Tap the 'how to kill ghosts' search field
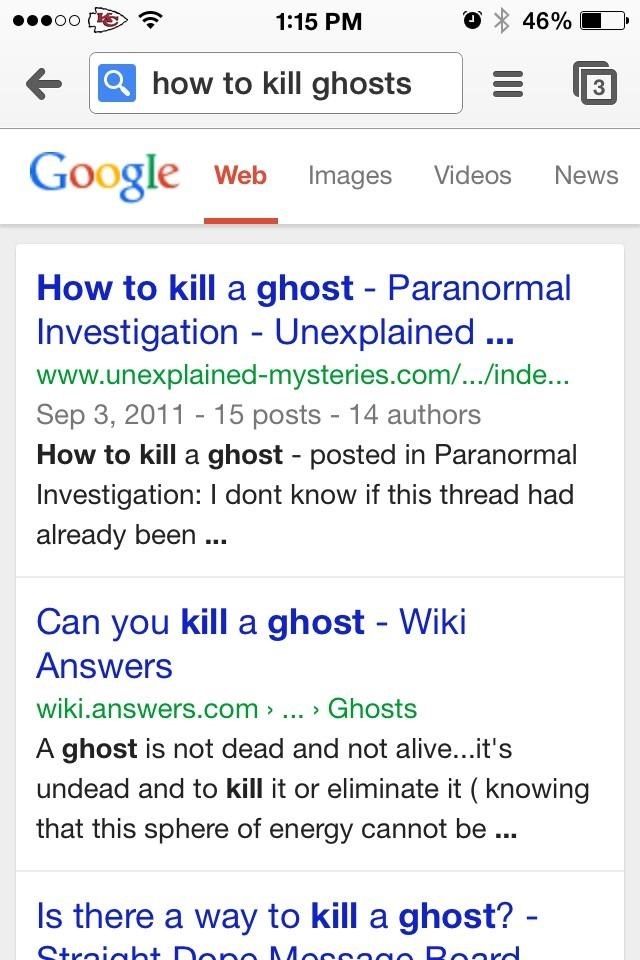 pyautogui.click(x=276, y=83)
